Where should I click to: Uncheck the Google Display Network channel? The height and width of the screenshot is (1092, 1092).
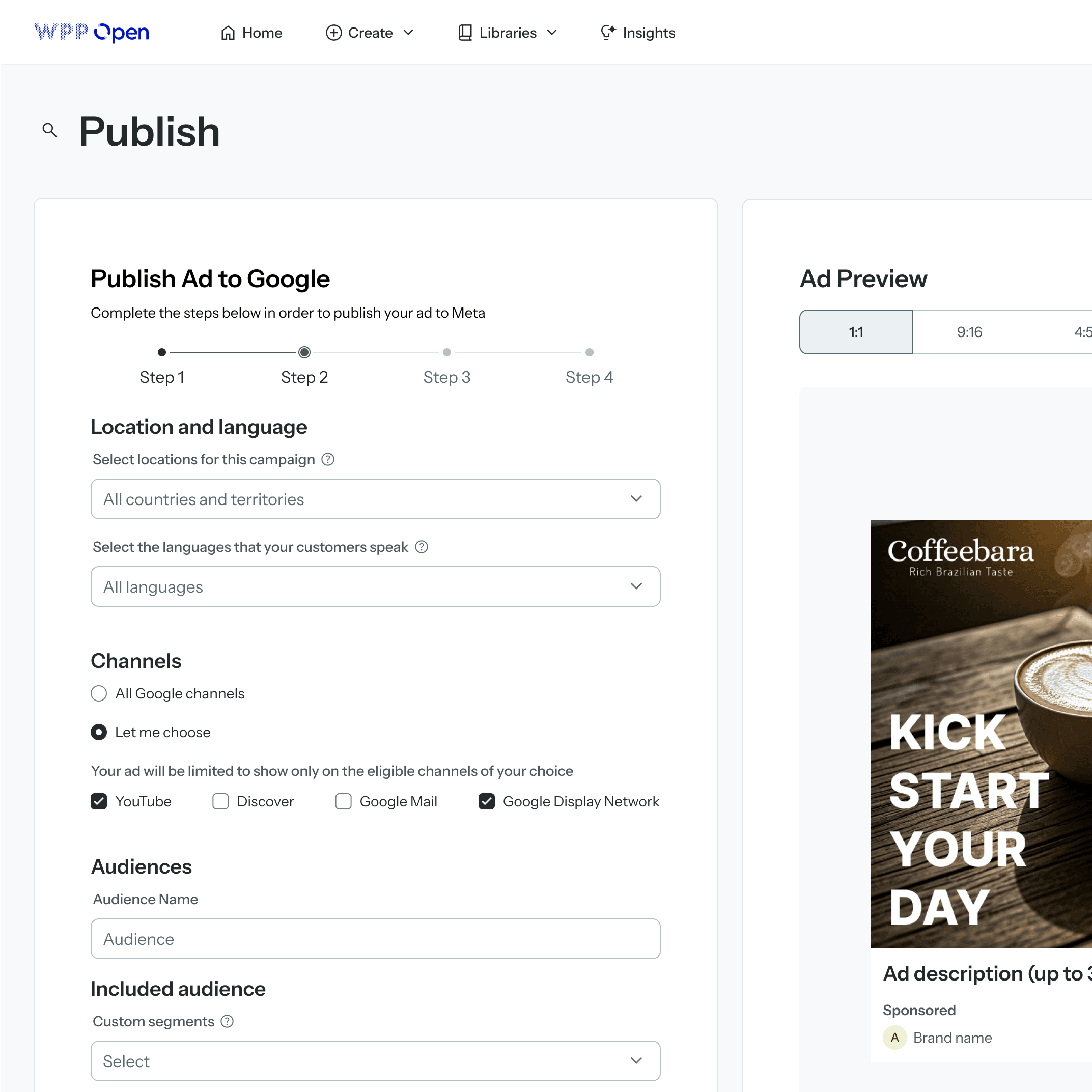point(486,801)
